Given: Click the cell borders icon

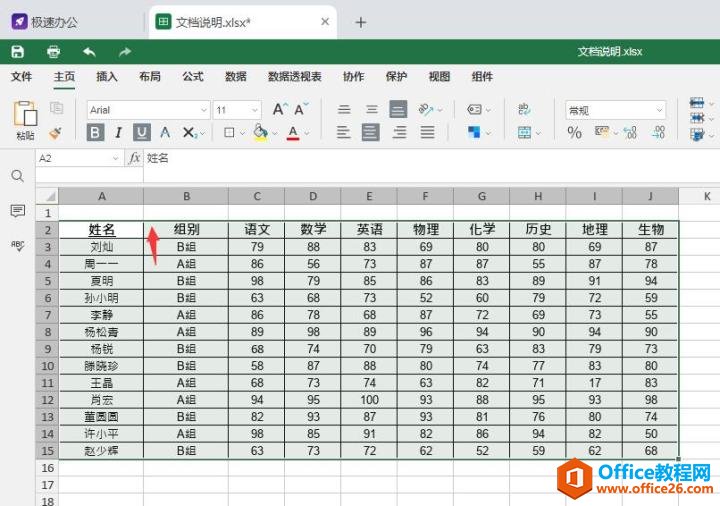Looking at the screenshot, I should point(229,133).
